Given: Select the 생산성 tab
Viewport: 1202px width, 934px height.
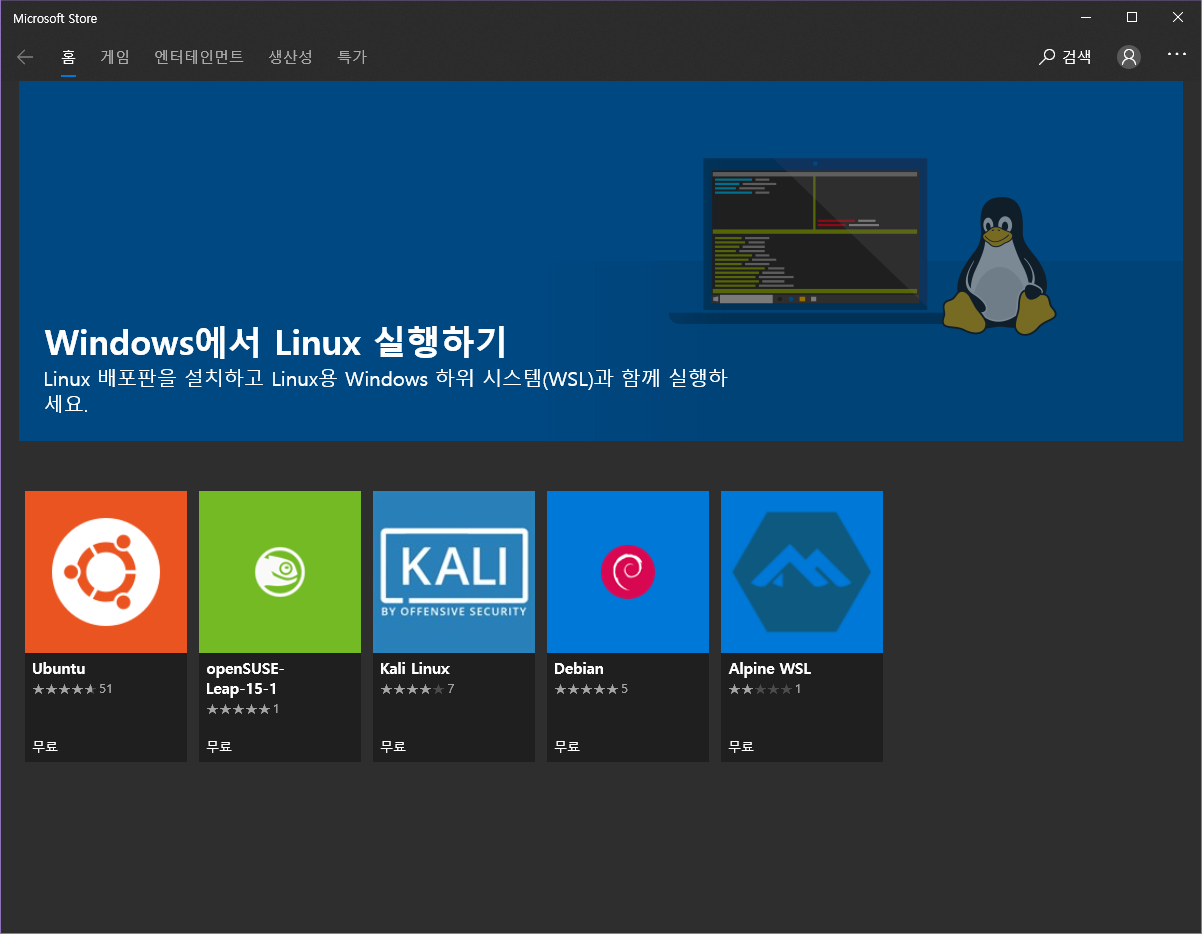Looking at the screenshot, I should tap(290, 57).
